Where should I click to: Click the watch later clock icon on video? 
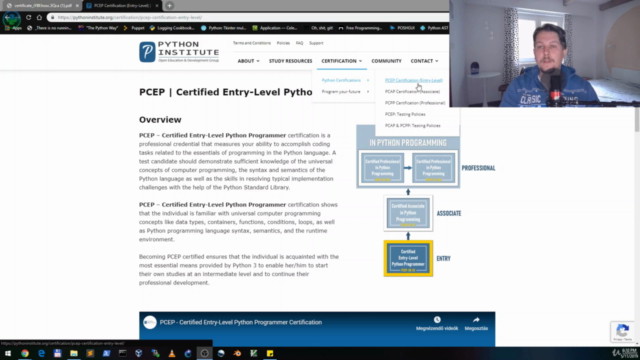click(437, 320)
